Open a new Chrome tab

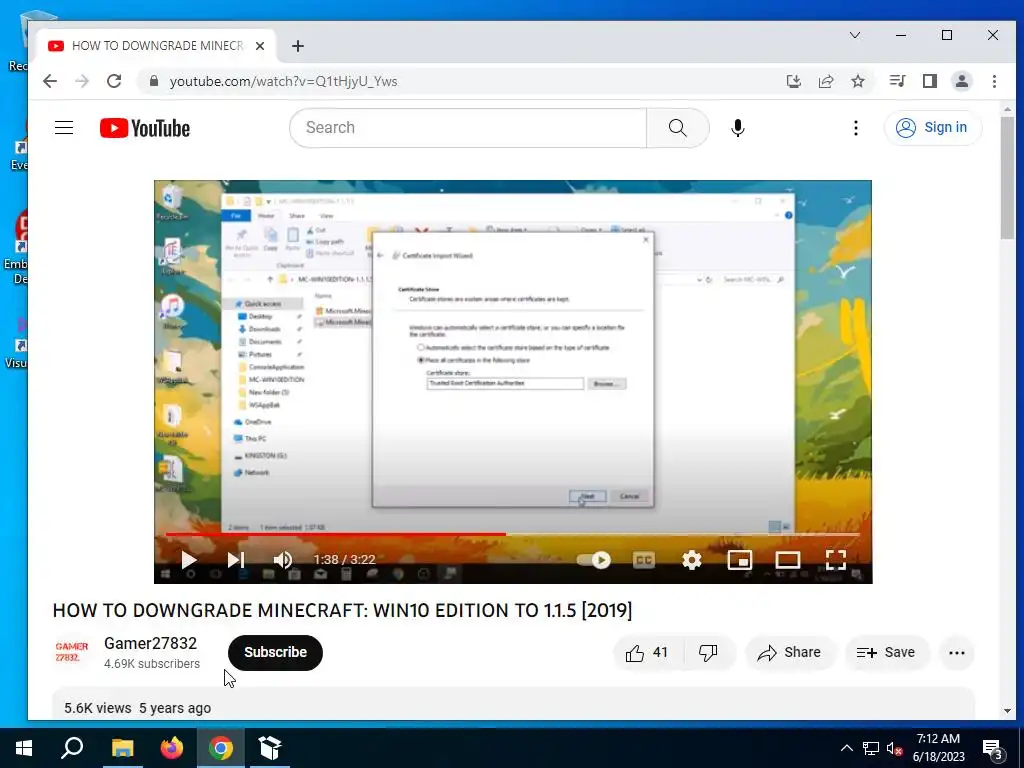[x=298, y=46]
